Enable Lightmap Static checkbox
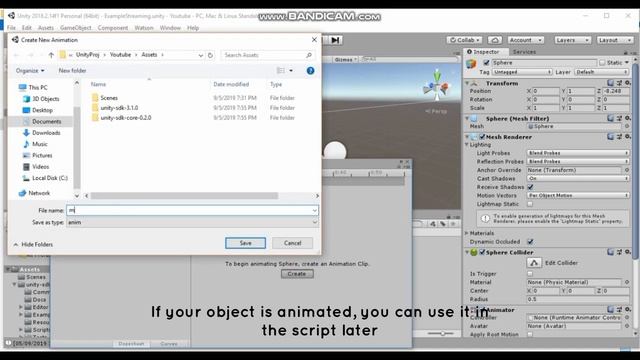The height and width of the screenshot is (360, 640). (x=530, y=204)
